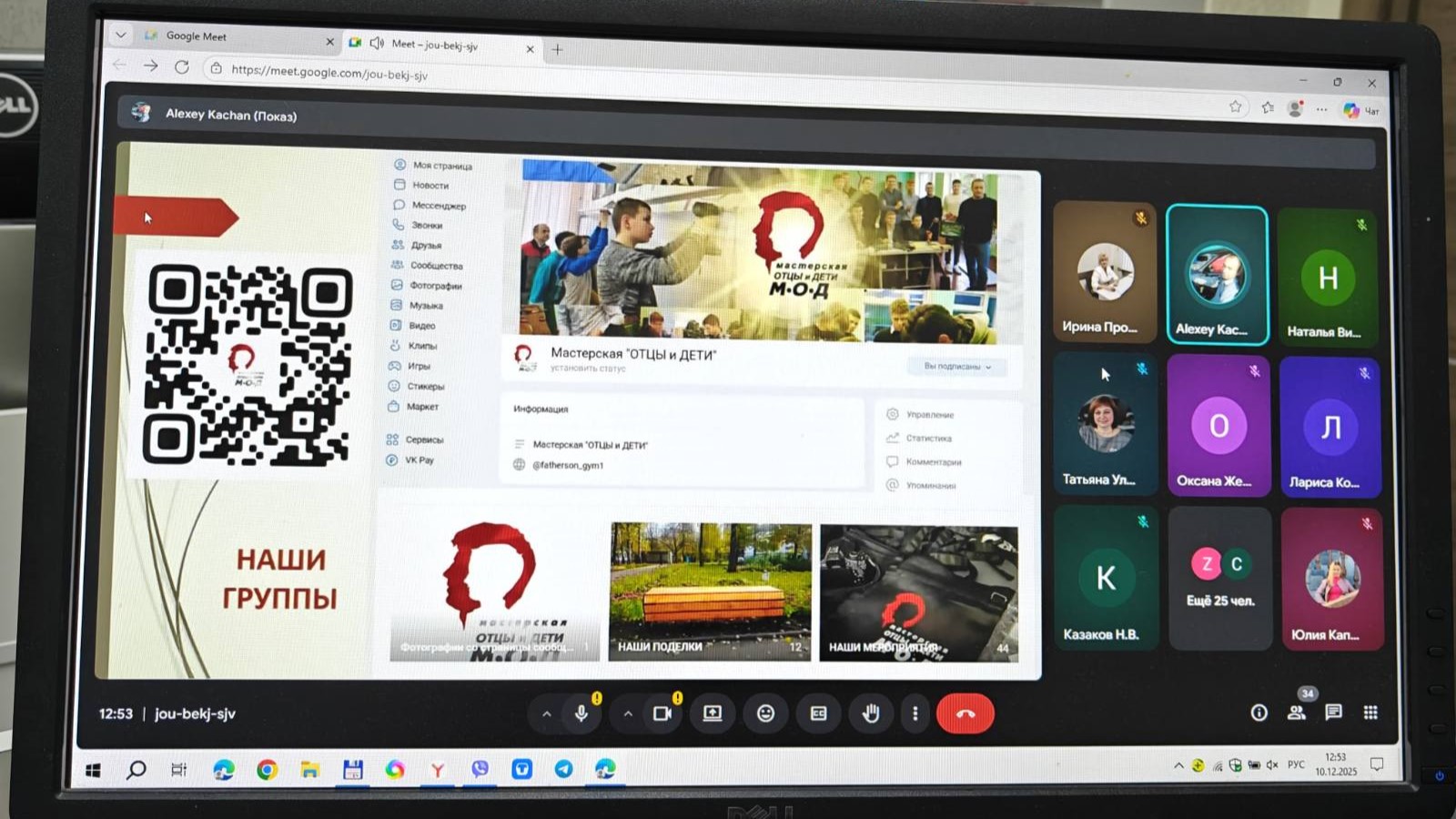Toggle the camera in Meet controls
Image resolution: width=1456 pixels, height=819 pixels.
click(x=662, y=713)
